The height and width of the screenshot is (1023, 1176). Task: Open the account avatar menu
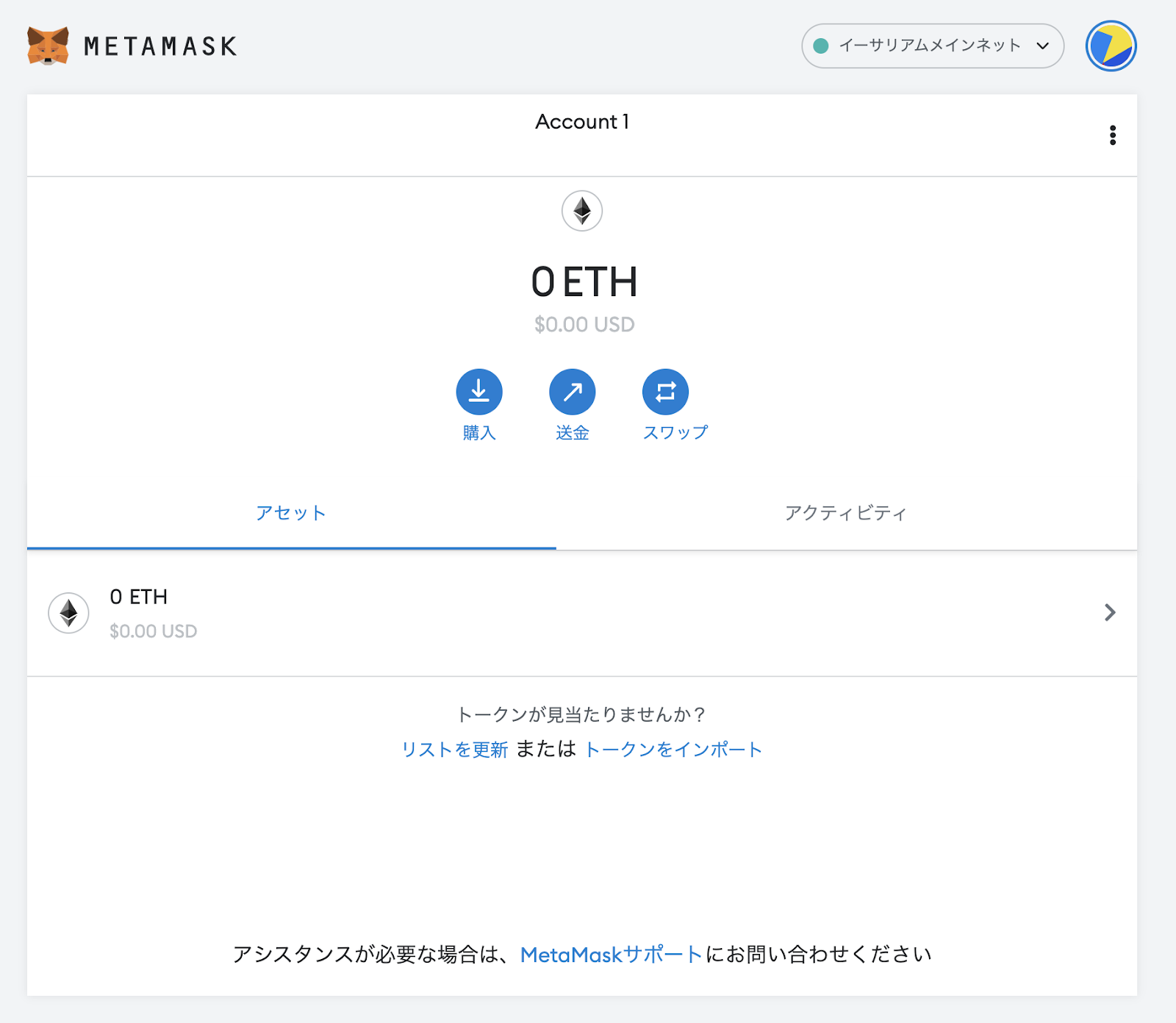[x=1111, y=46]
